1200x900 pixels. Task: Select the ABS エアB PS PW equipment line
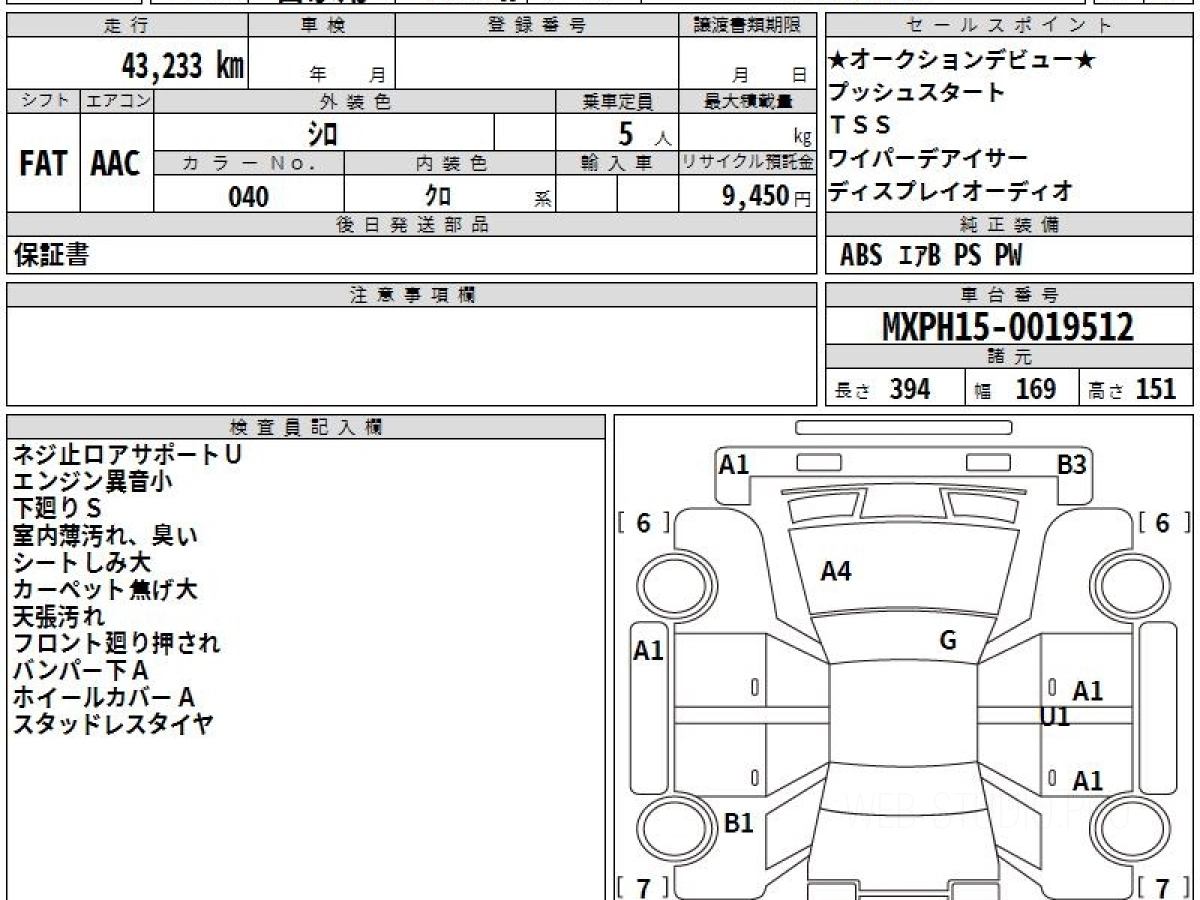coord(931,256)
